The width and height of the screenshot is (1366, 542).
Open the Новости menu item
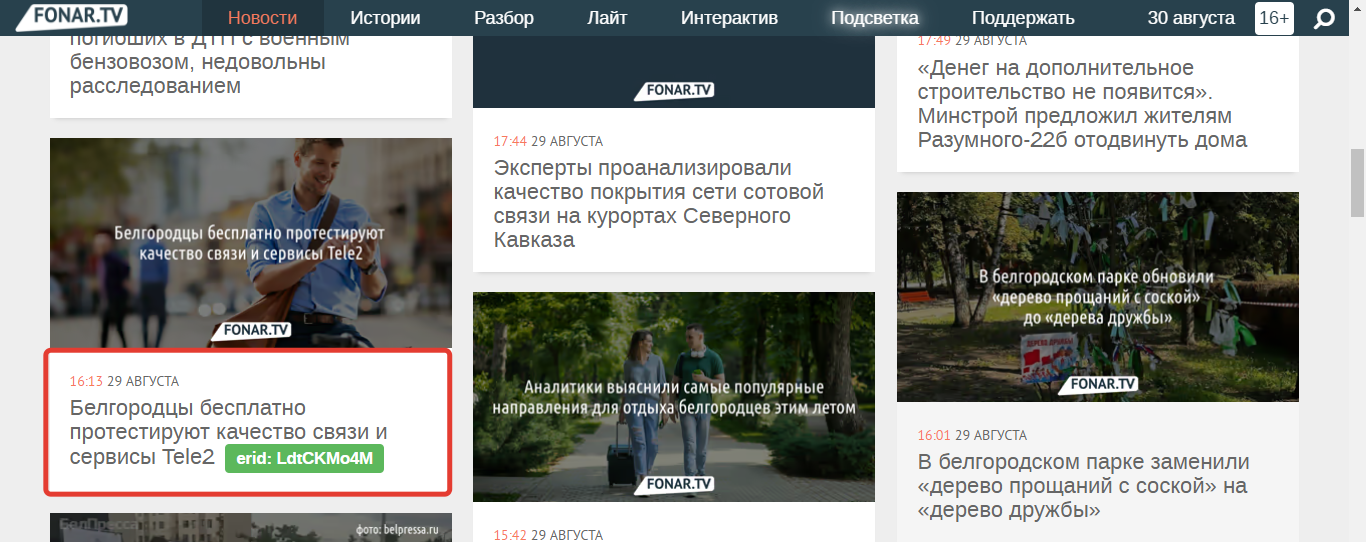click(262, 18)
